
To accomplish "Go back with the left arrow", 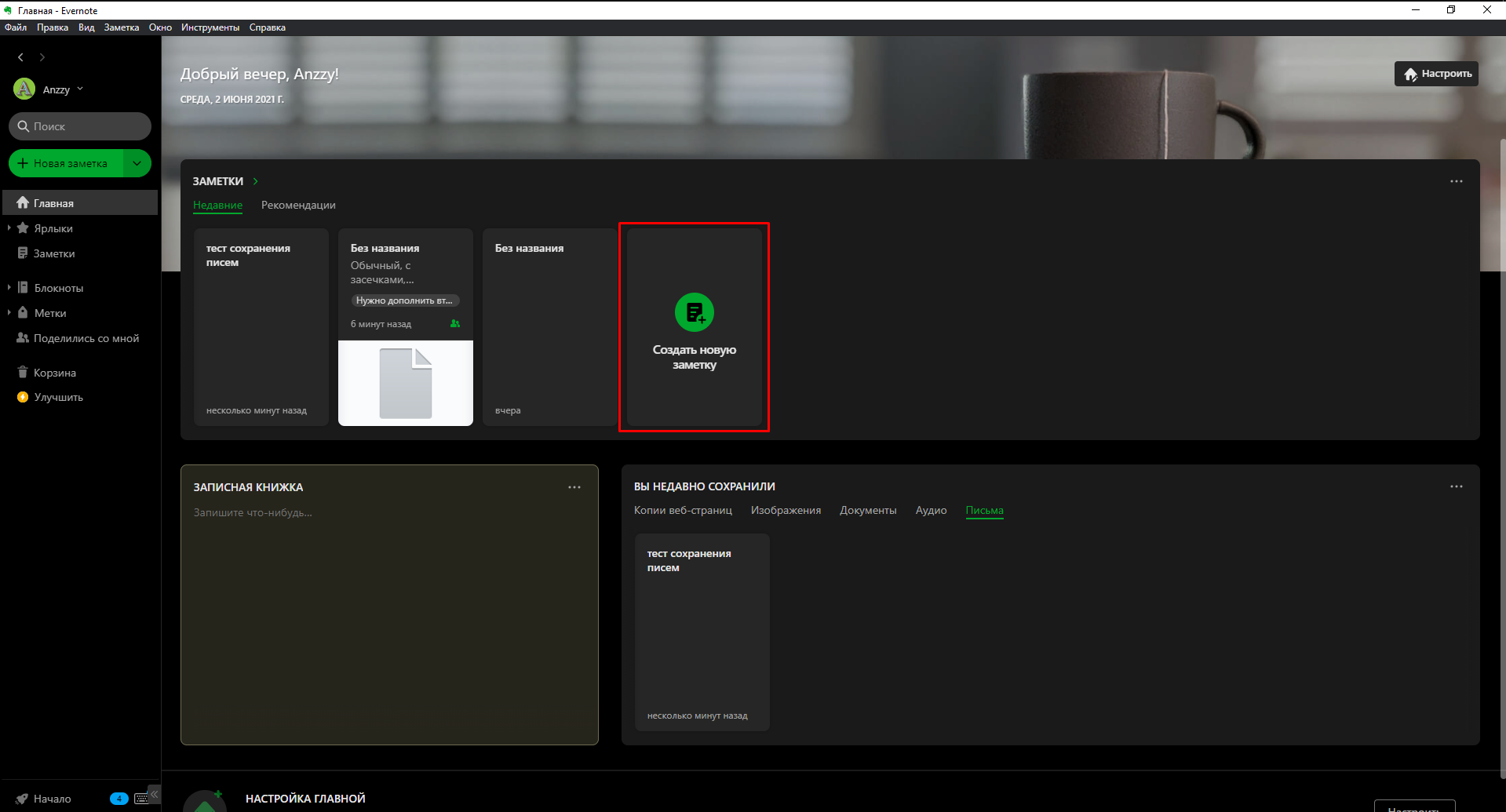I will [21, 57].
